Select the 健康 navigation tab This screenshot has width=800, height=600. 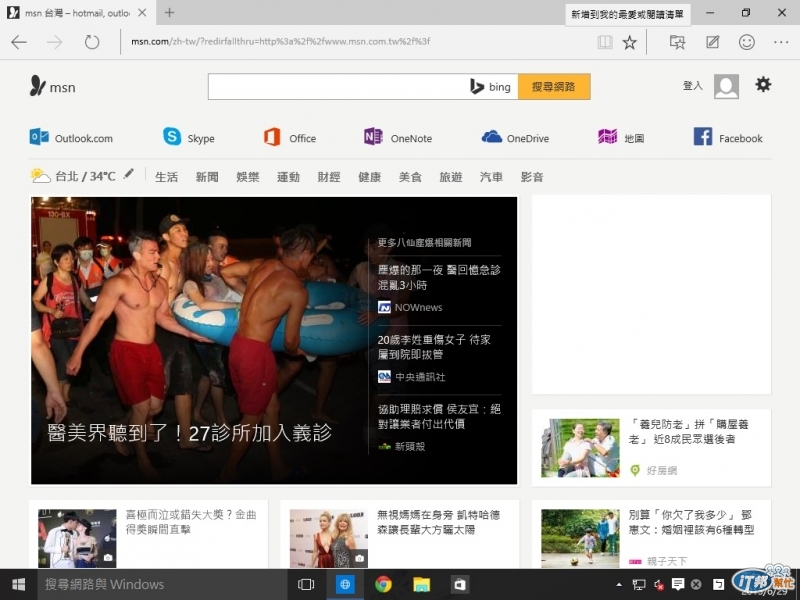coord(369,177)
